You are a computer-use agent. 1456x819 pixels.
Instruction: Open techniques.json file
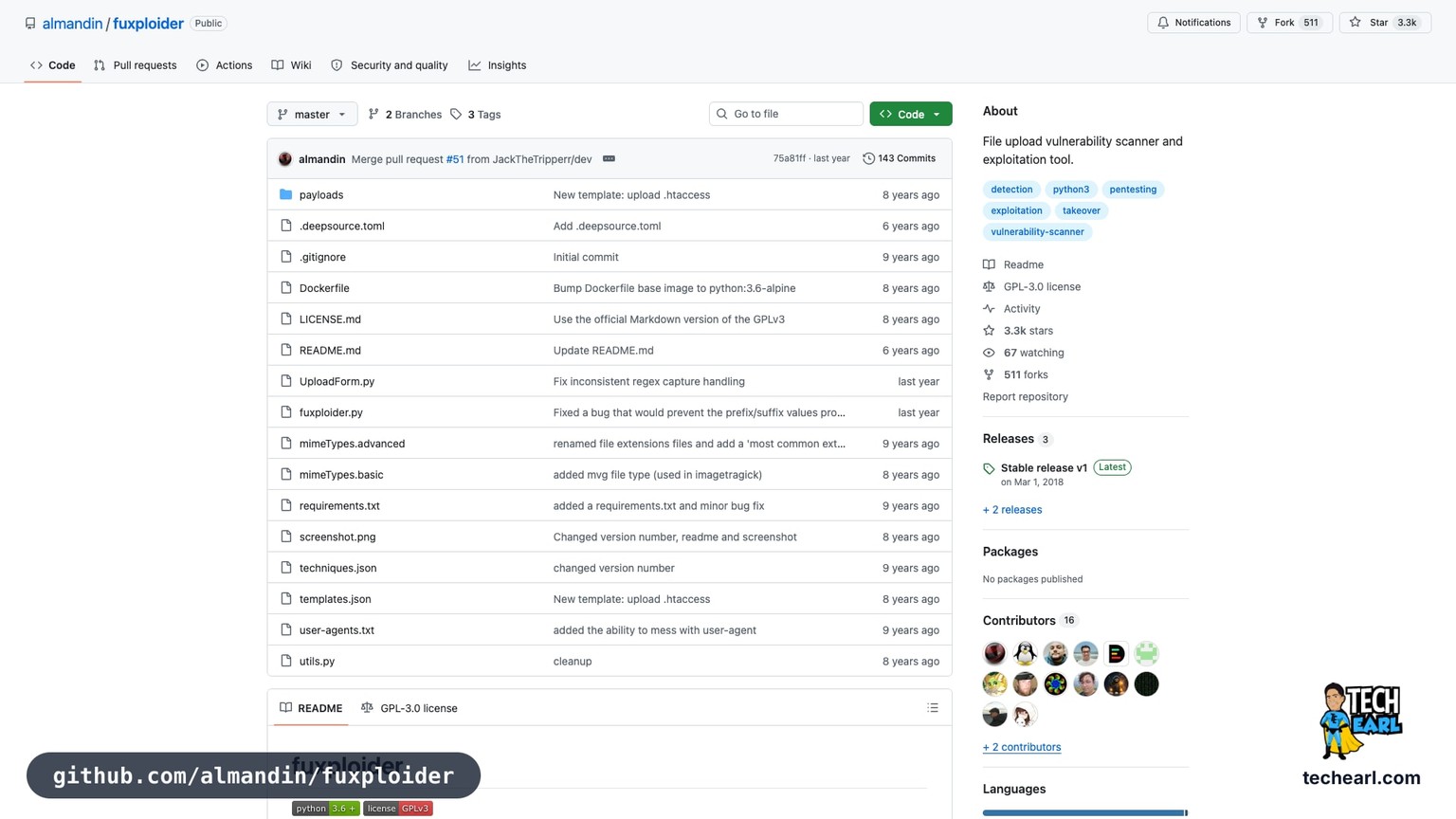[x=337, y=568]
